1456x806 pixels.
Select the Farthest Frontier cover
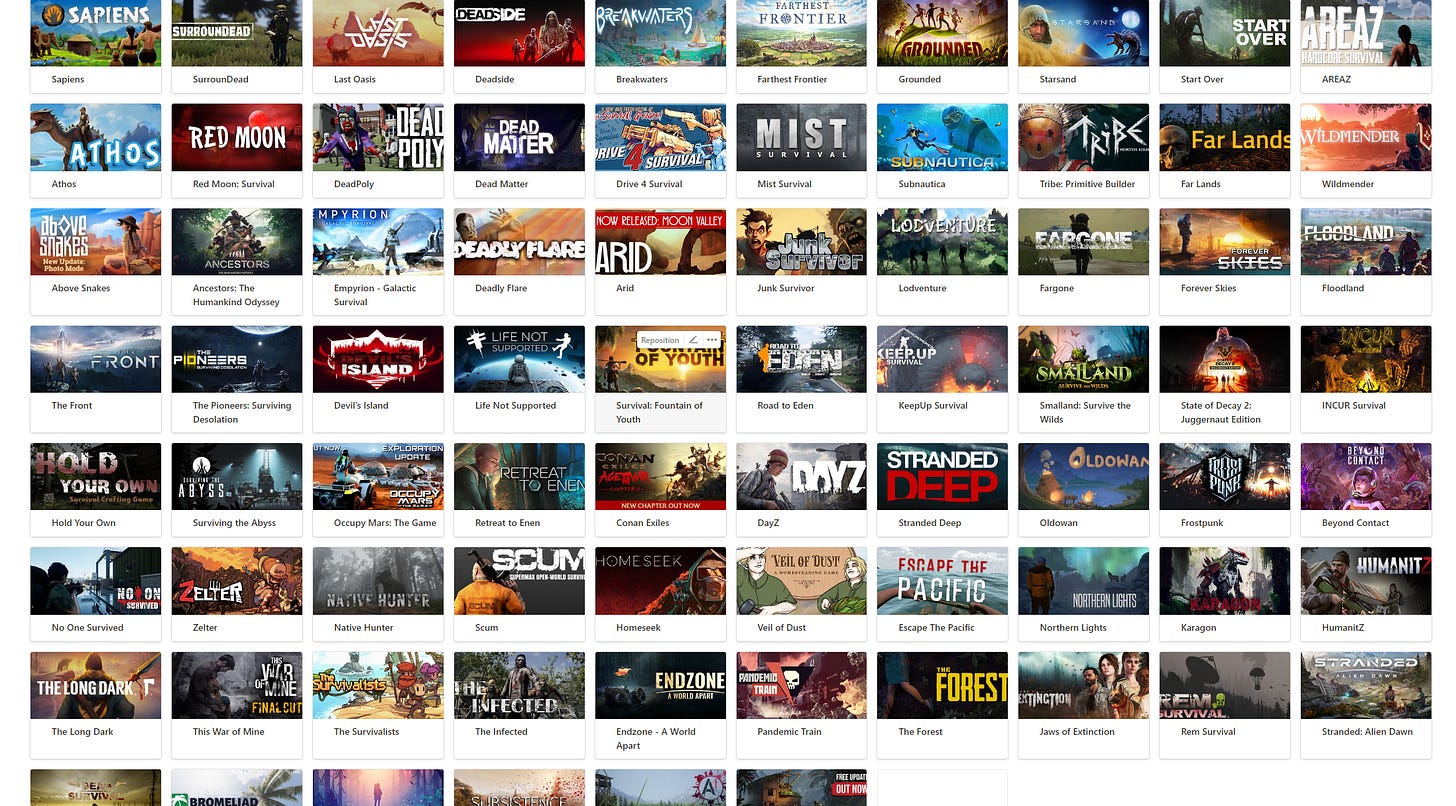pos(802,33)
